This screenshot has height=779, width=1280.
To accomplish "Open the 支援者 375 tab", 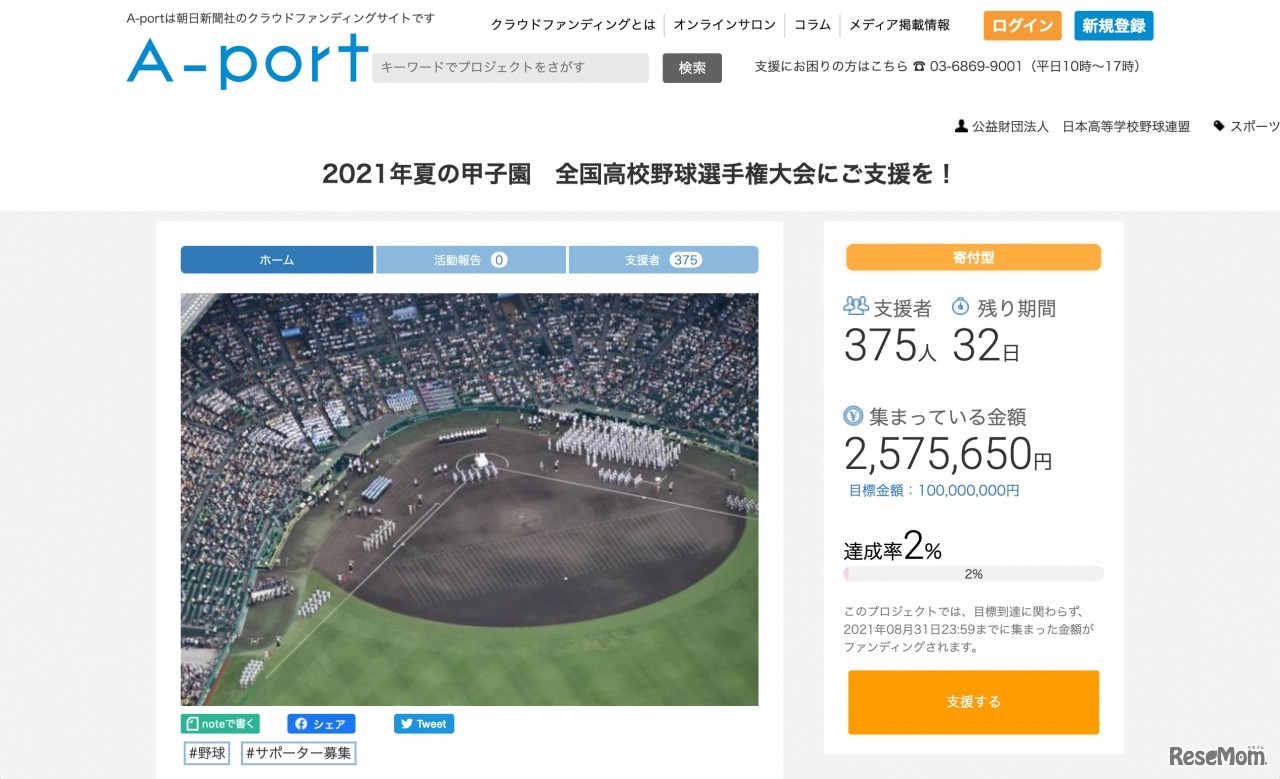I will pos(663,259).
